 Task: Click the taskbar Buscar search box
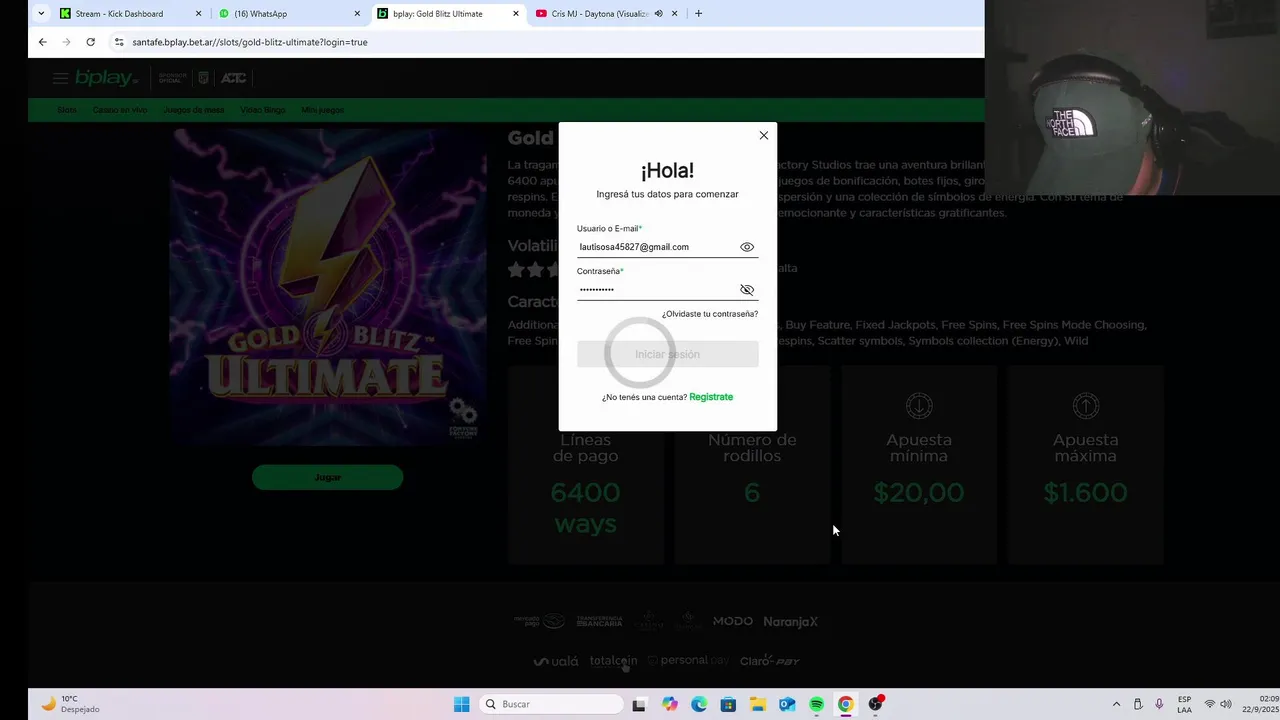click(x=551, y=704)
